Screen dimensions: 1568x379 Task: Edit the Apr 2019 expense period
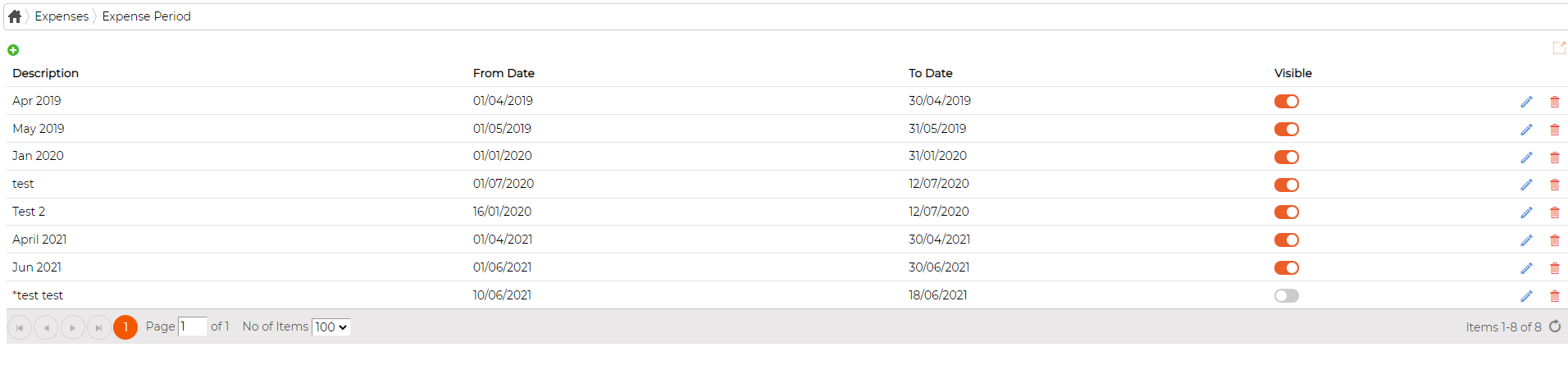pyautogui.click(x=1526, y=102)
